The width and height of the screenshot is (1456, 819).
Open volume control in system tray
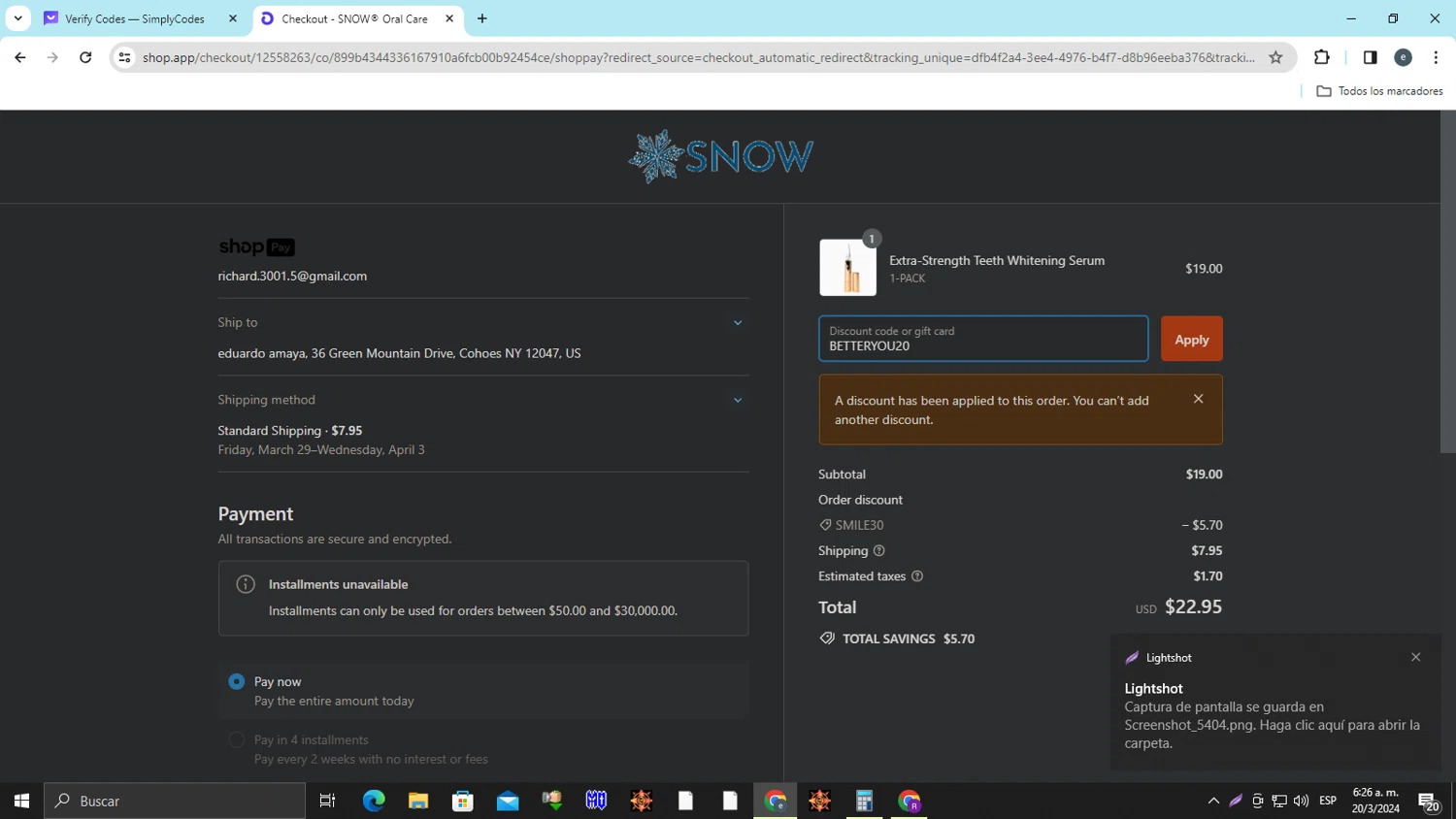[1302, 801]
